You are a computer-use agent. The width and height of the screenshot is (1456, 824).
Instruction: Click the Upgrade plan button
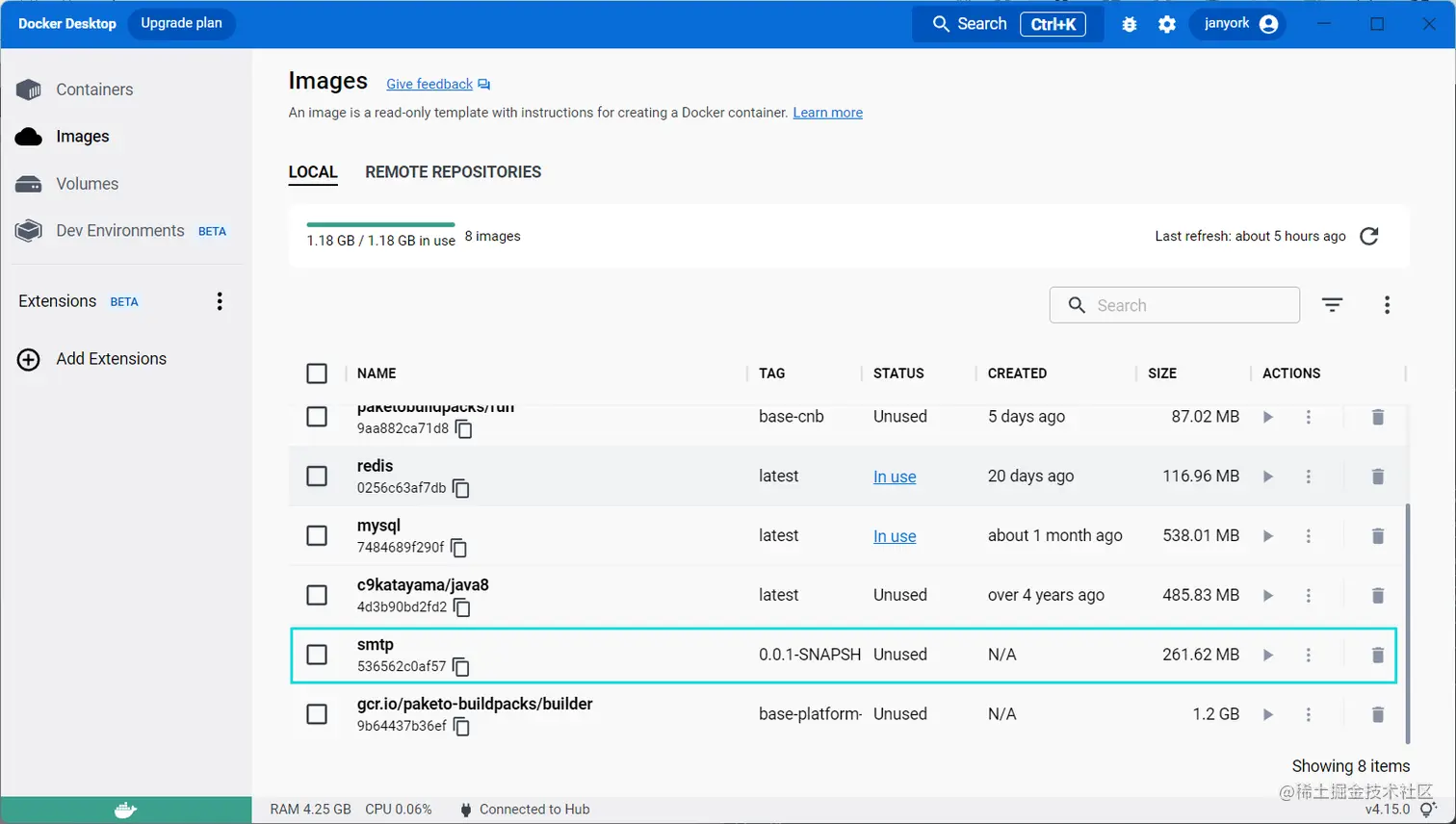point(181,23)
